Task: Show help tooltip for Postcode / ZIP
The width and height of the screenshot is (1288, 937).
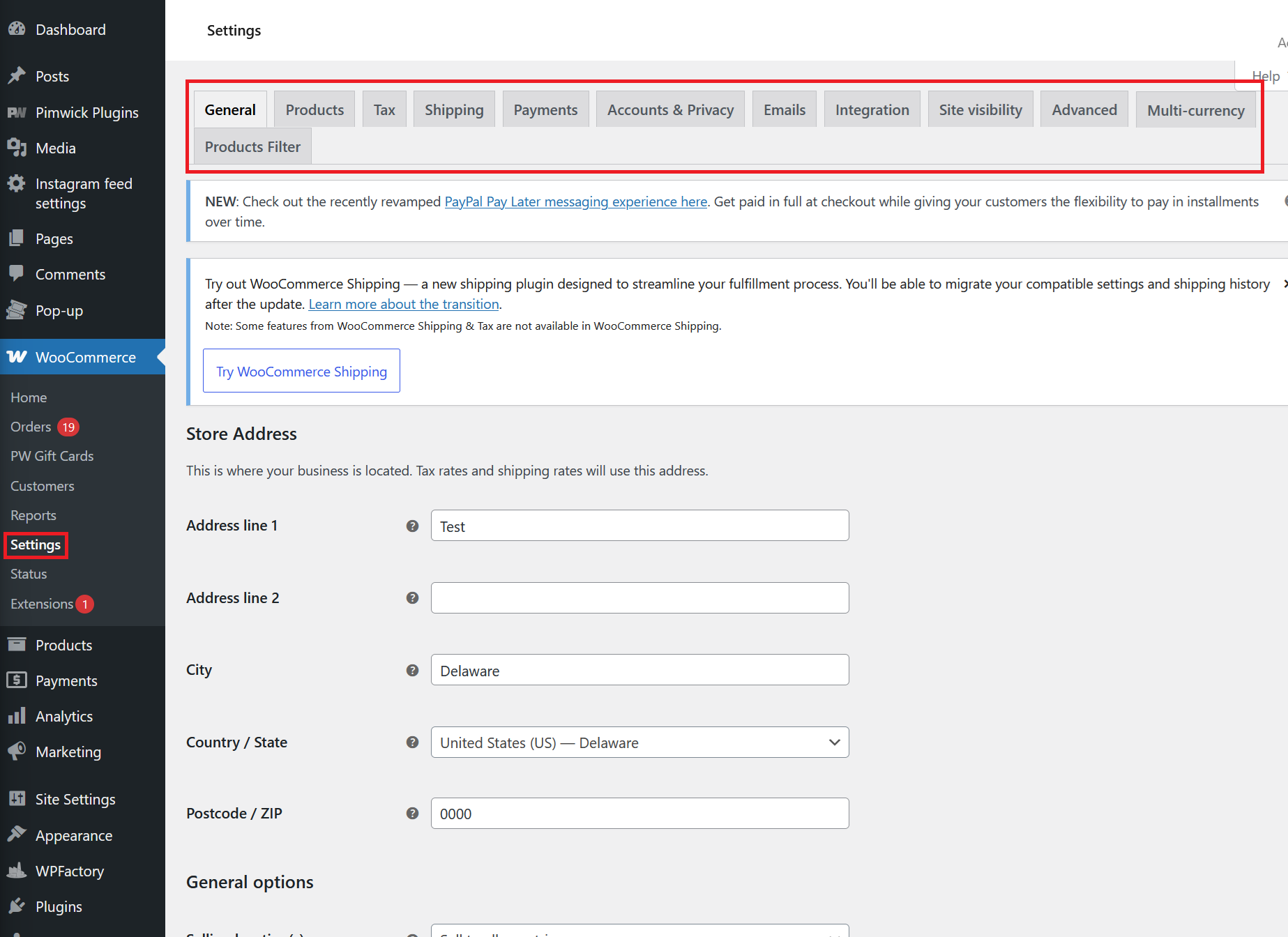Action: [413, 814]
